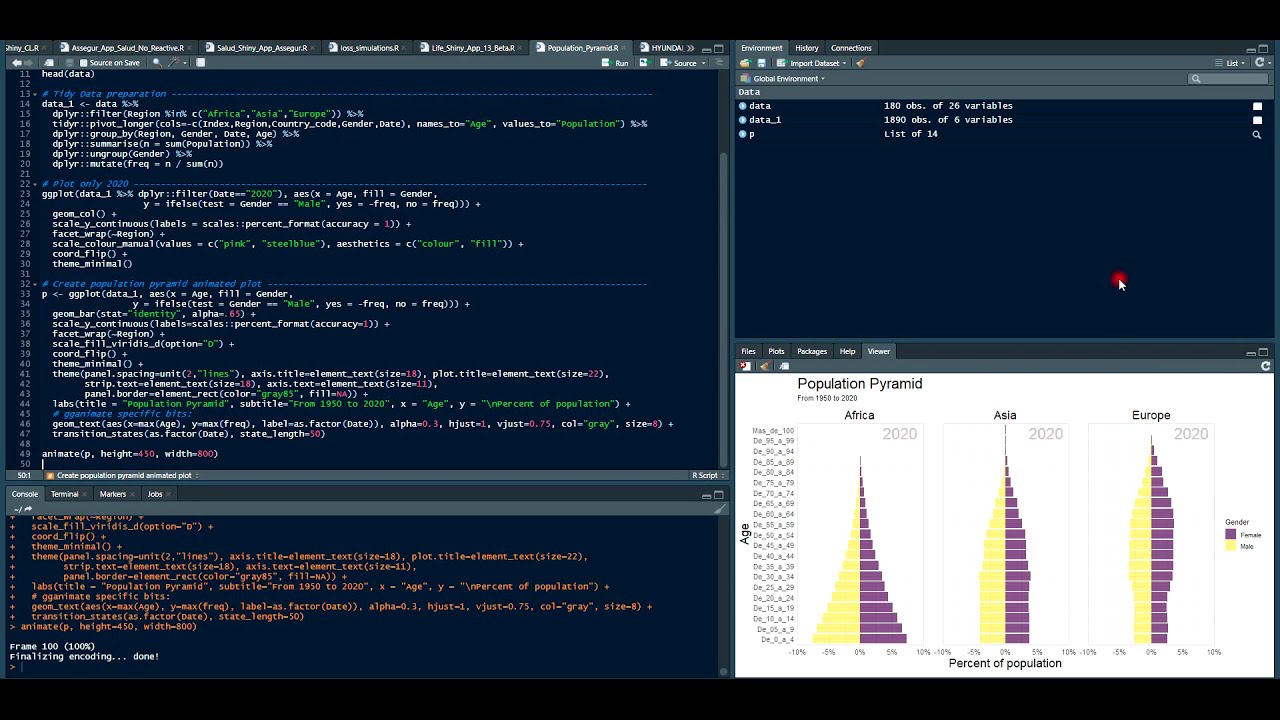The width and height of the screenshot is (1280, 720).
Task: Click the yellow Male legend swatch
Action: click(1231, 546)
